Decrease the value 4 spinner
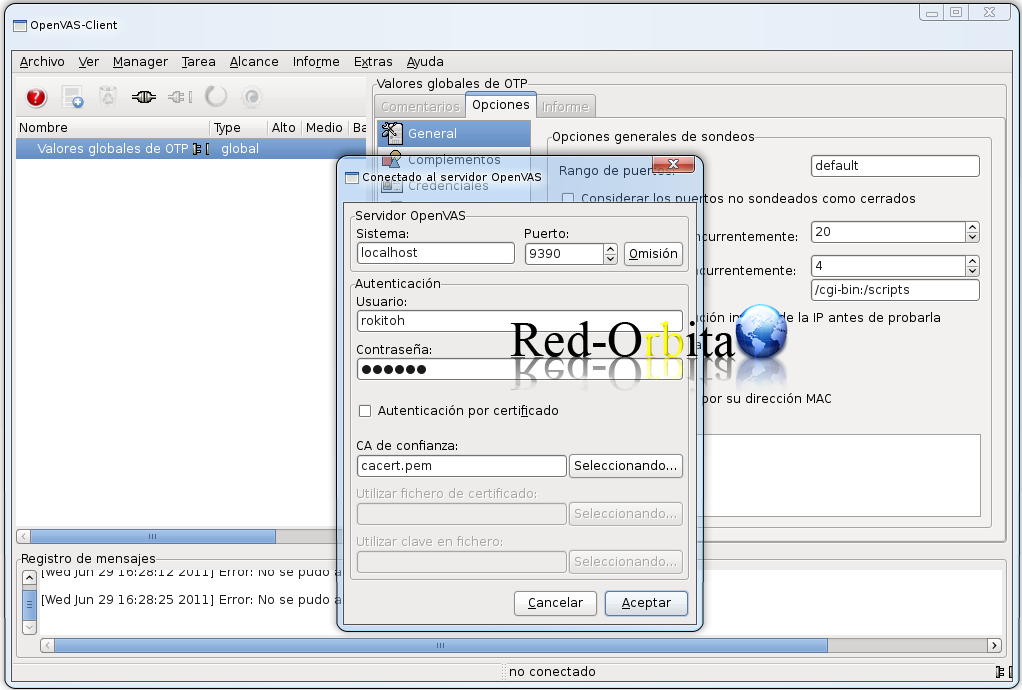 972,271
